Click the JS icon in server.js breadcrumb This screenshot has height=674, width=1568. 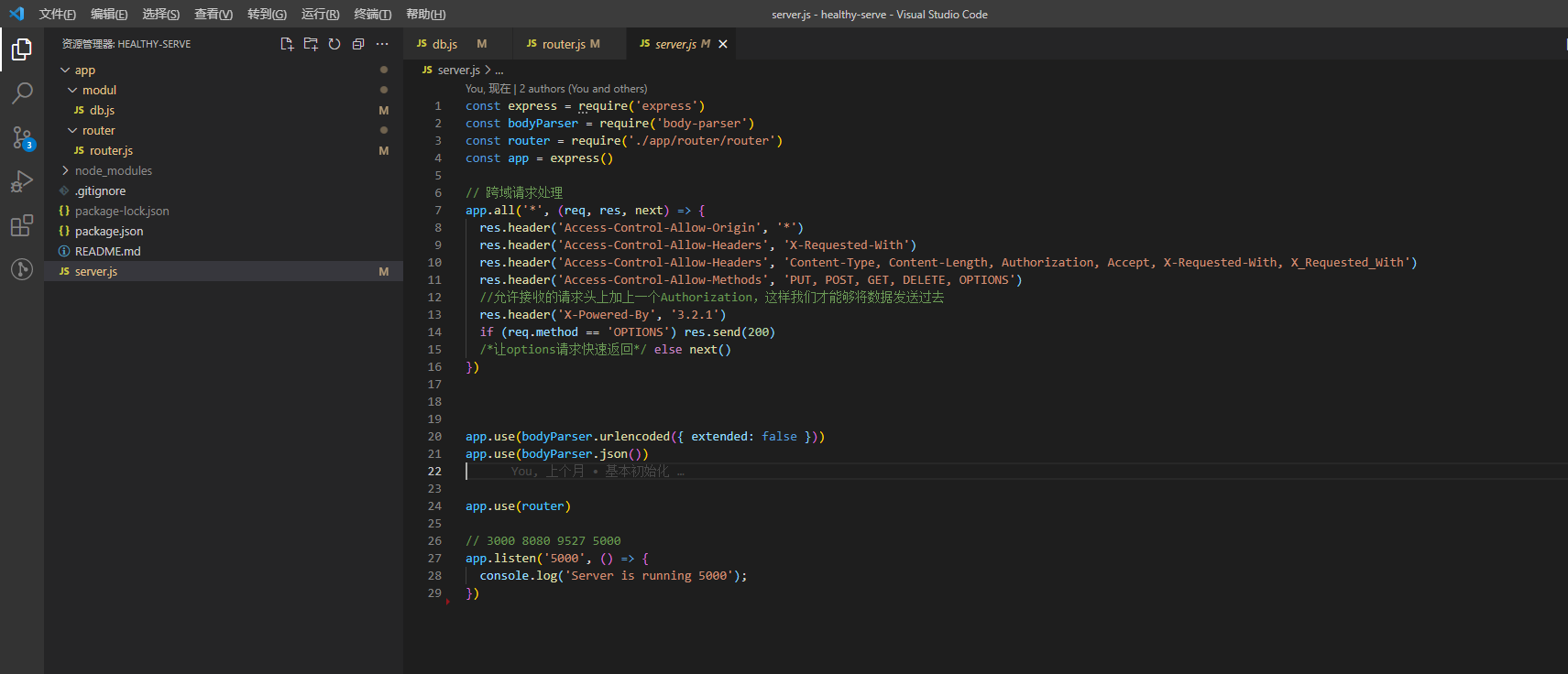(x=427, y=70)
